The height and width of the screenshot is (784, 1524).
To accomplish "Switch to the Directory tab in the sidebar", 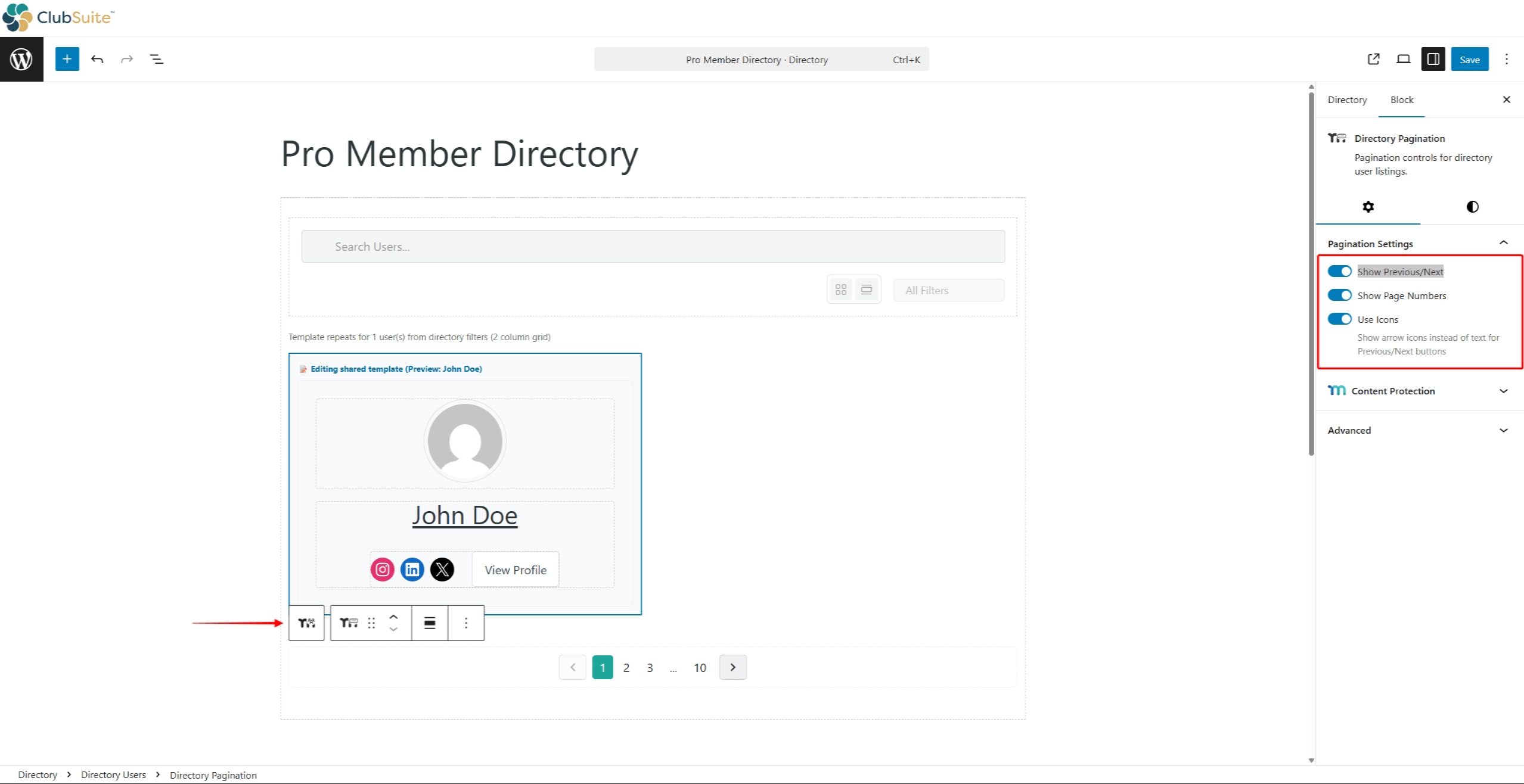I will pyautogui.click(x=1347, y=99).
